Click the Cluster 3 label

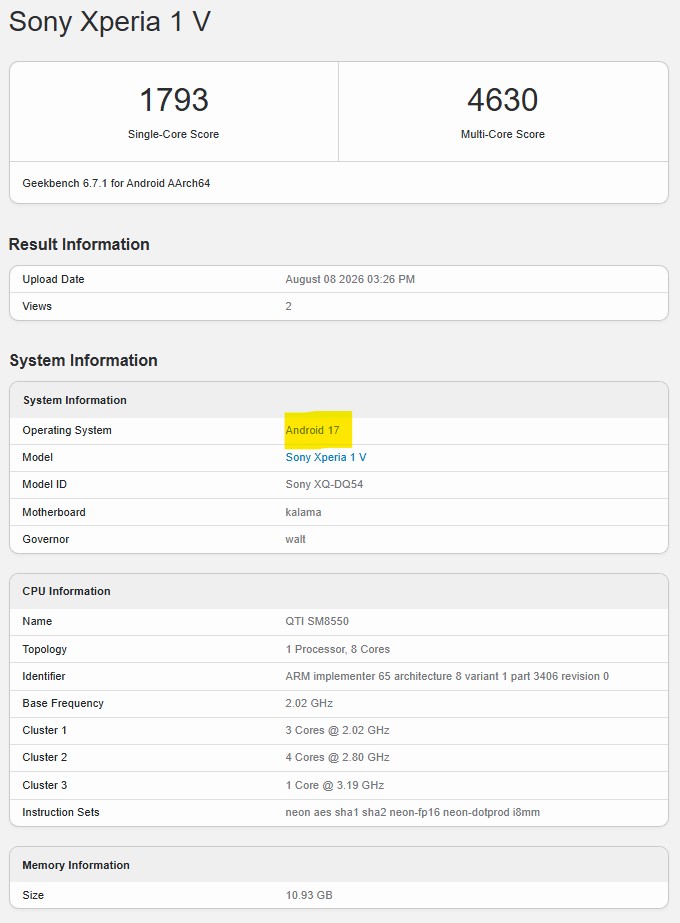coord(44,785)
